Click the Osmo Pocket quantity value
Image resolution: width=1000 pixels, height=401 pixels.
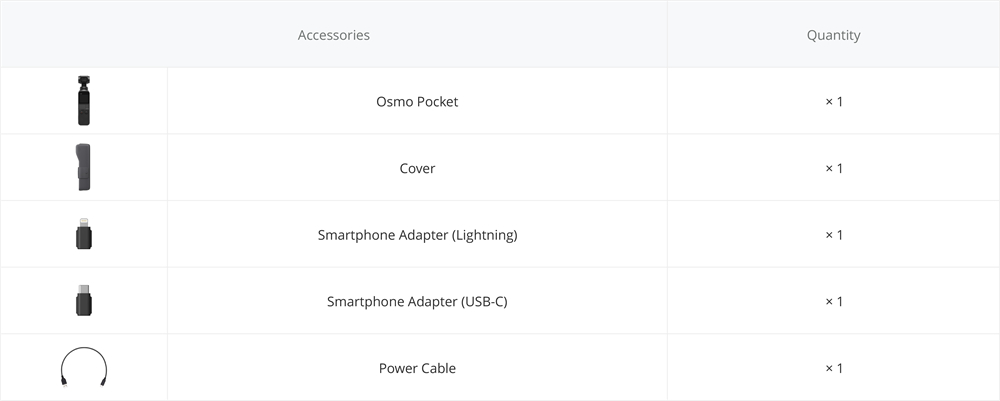834,102
